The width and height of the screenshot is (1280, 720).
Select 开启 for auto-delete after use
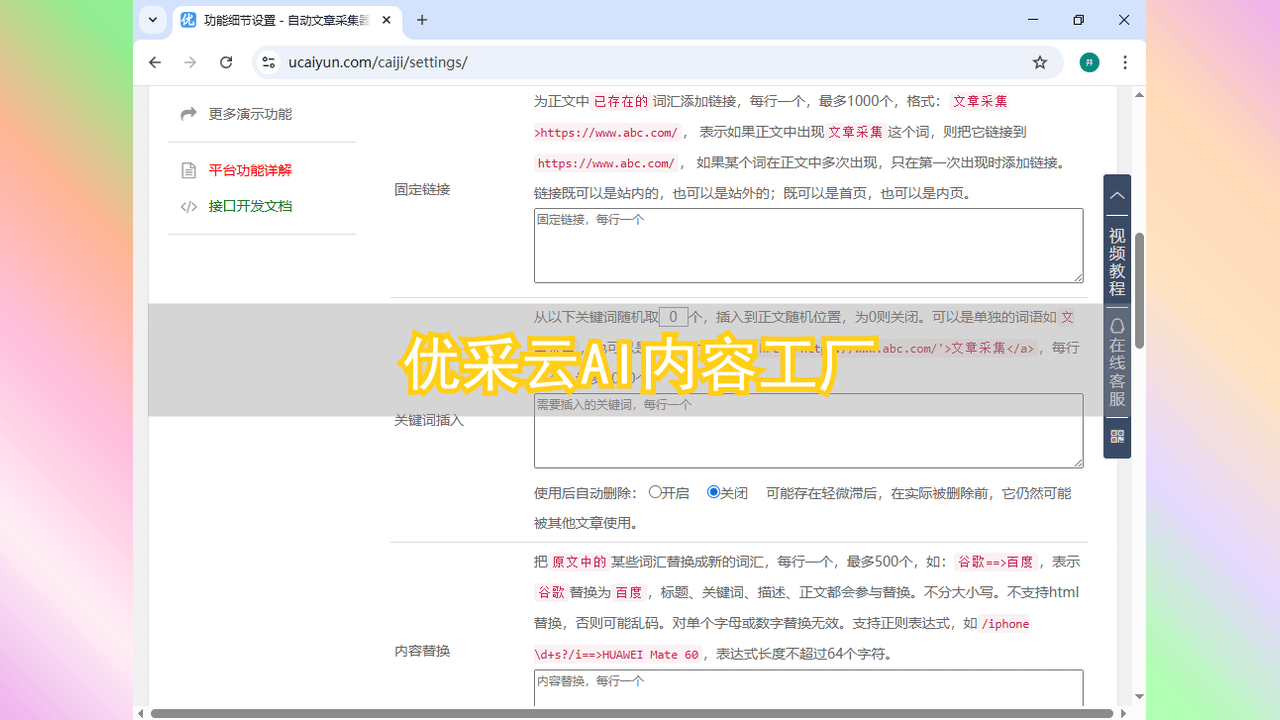[x=655, y=492]
